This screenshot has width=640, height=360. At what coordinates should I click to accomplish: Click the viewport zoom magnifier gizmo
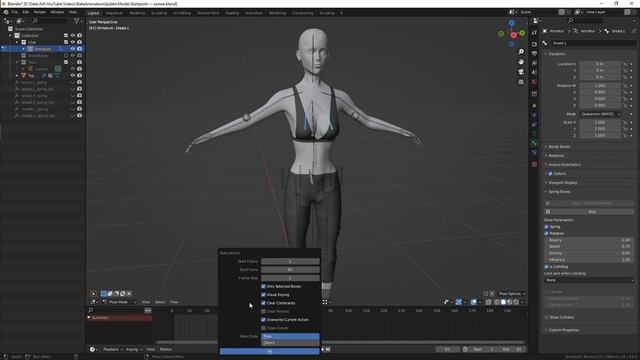[521, 52]
